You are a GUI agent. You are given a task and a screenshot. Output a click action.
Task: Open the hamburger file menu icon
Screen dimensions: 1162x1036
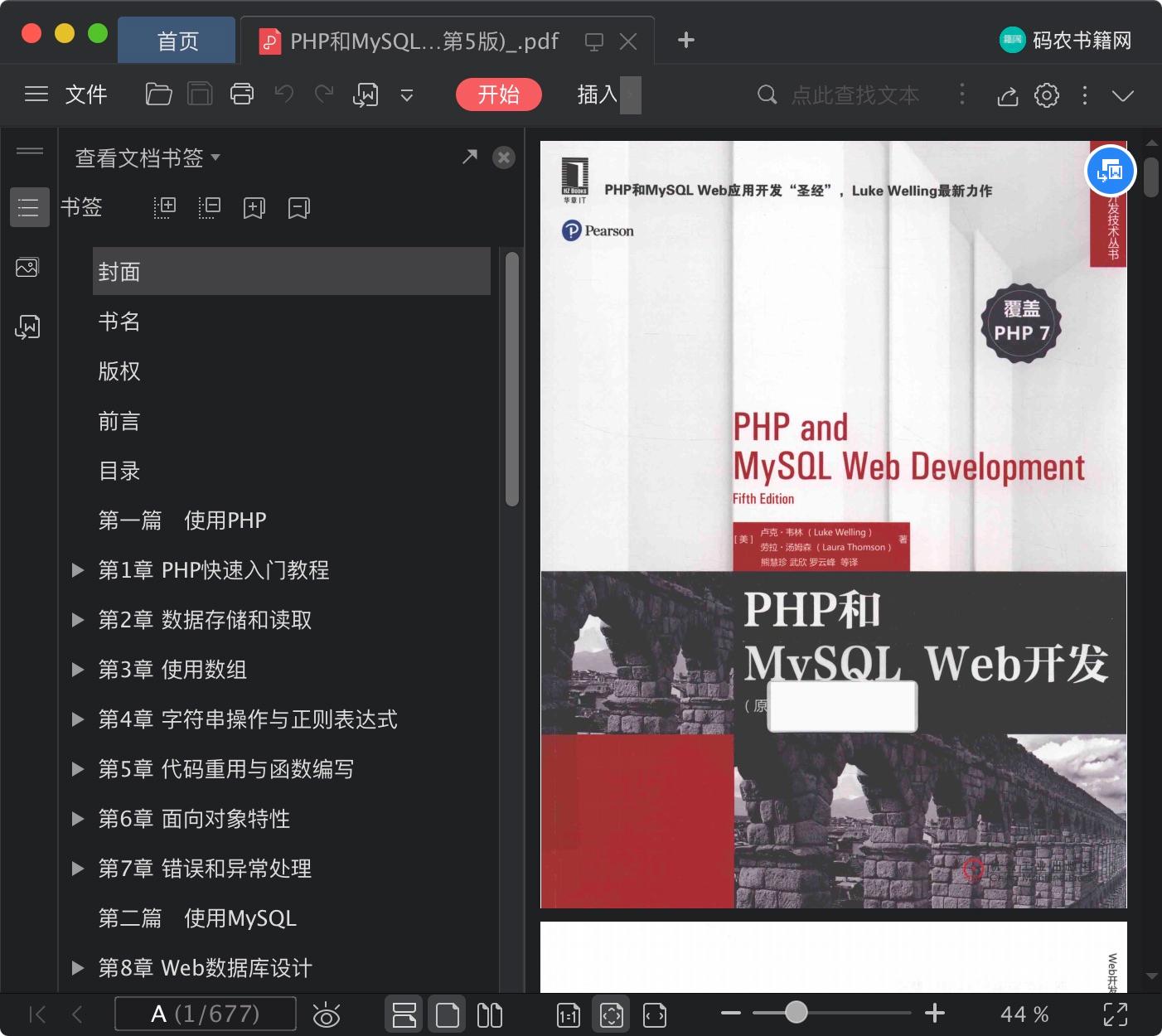pos(36,94)
